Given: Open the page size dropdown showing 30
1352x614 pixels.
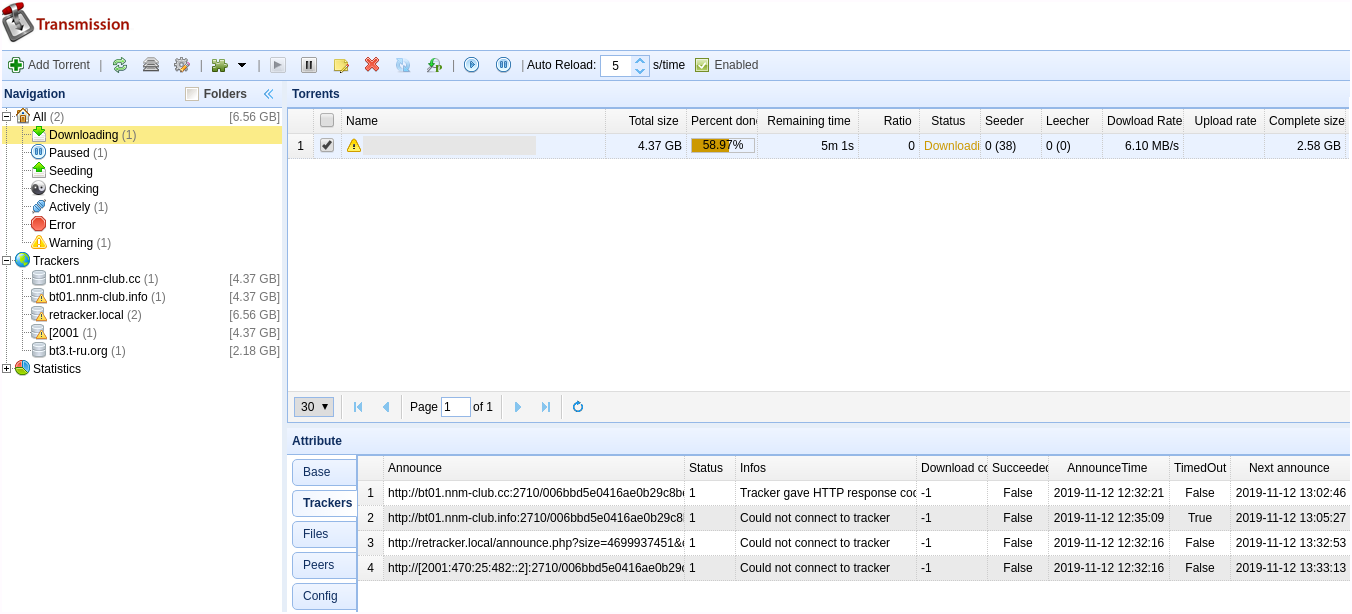Looking at the screenshot, I should coord(314,407).
